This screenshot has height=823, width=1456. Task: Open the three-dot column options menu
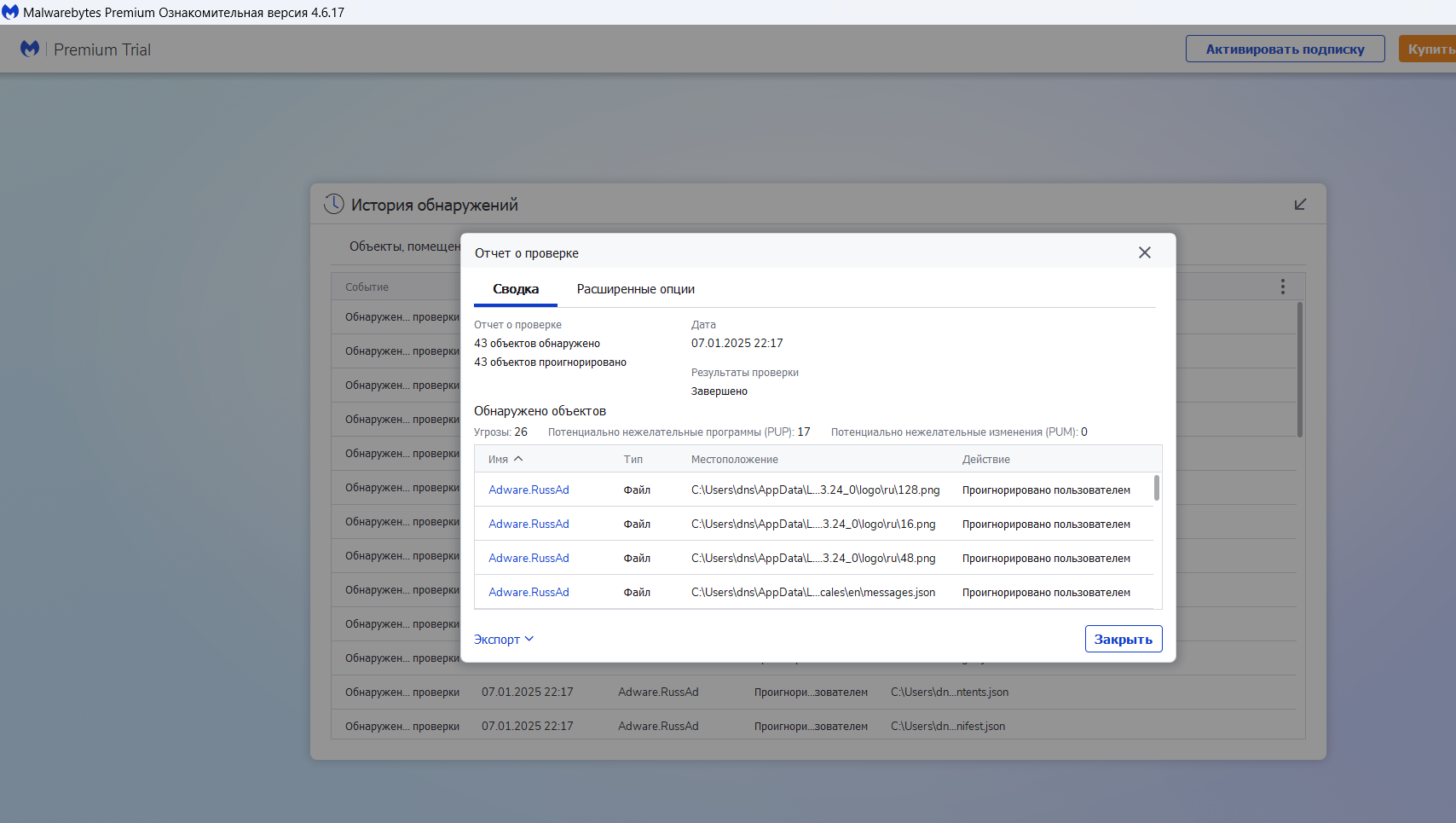point(1282,287)
